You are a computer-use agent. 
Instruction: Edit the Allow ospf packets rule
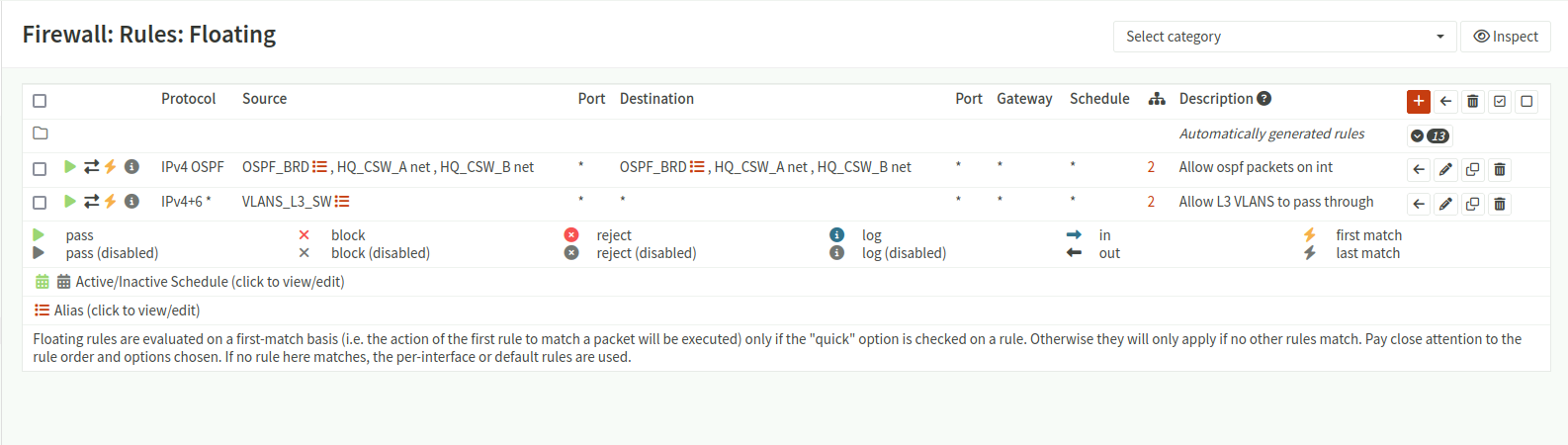[x=1445, y=169]
